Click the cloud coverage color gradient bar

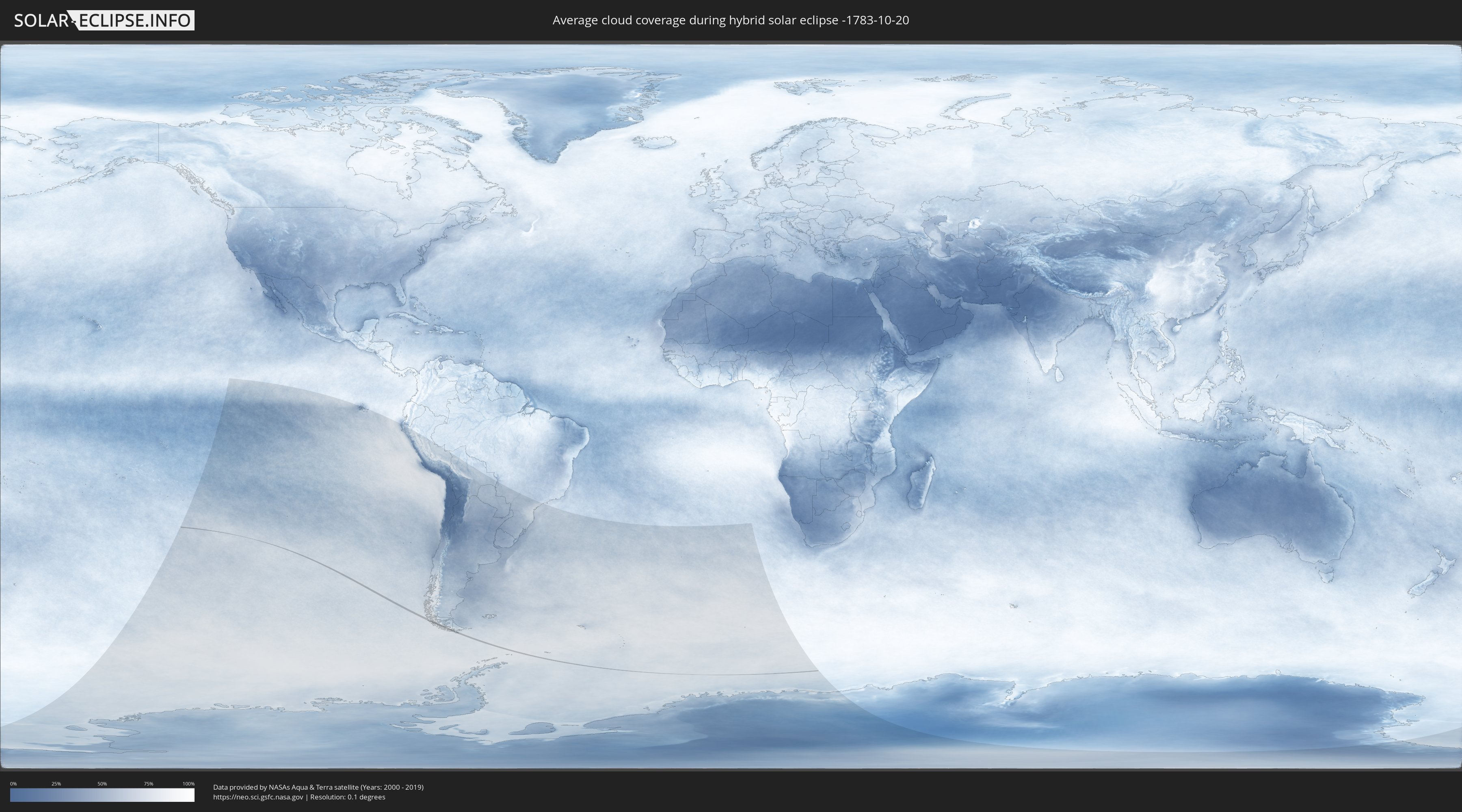102,795
